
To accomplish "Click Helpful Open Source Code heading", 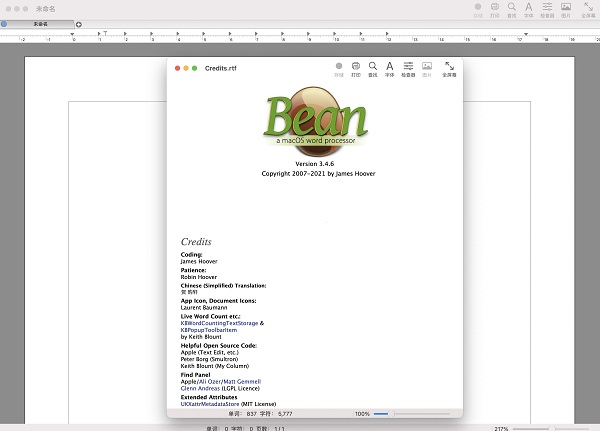I will [219, 346].
